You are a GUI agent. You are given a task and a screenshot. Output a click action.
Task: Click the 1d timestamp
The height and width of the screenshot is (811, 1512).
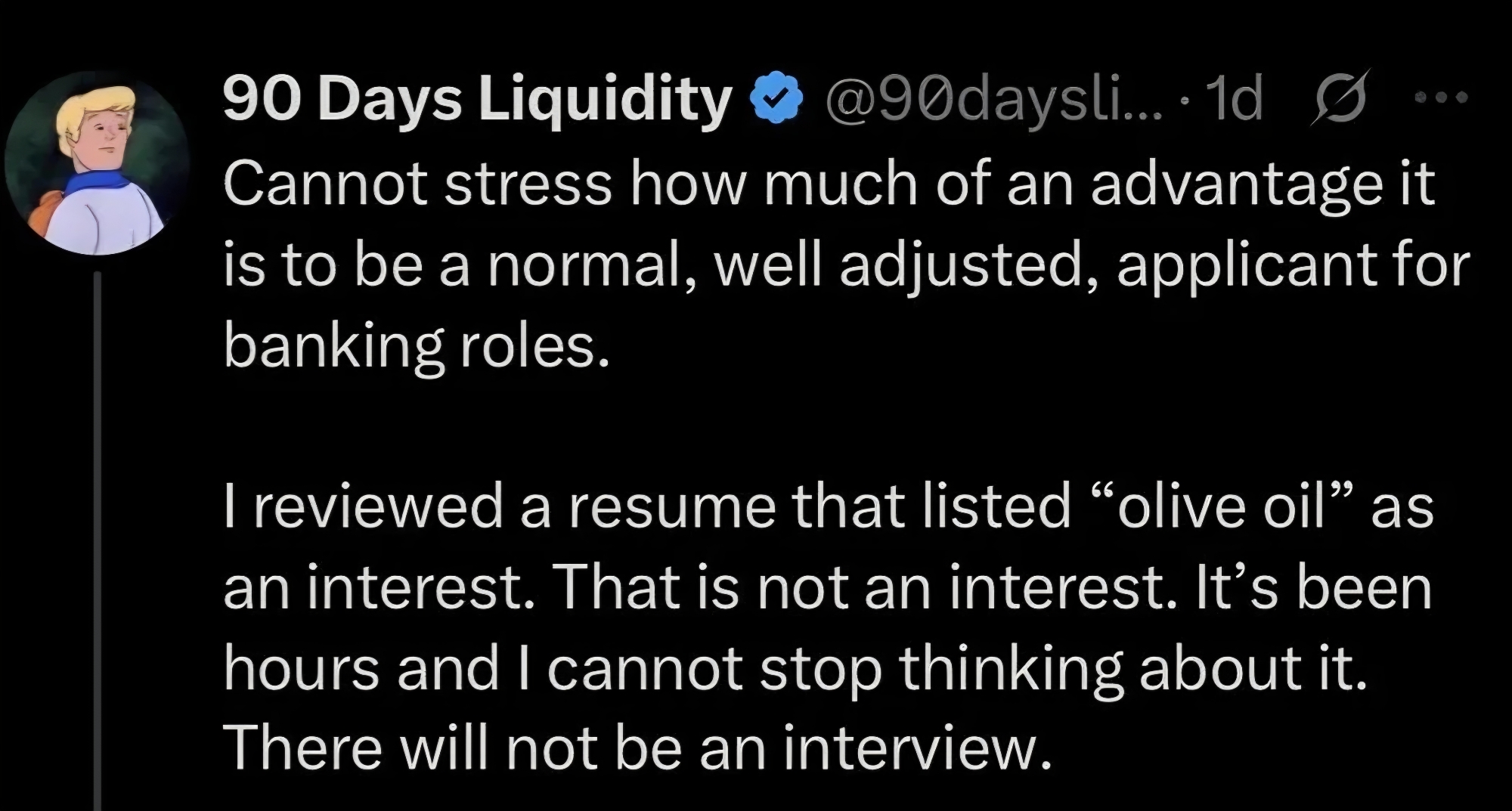point(1235,100)
